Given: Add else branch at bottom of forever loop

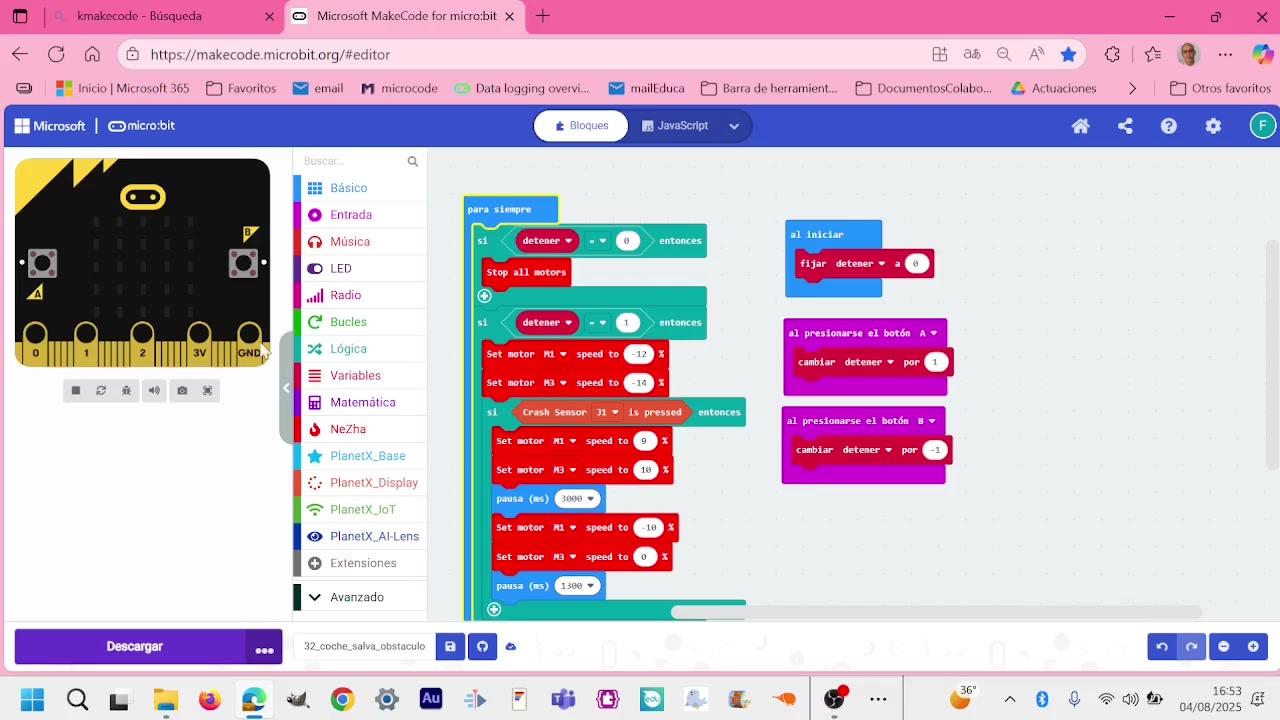Looking at the screenshot, I should (494, 609).
